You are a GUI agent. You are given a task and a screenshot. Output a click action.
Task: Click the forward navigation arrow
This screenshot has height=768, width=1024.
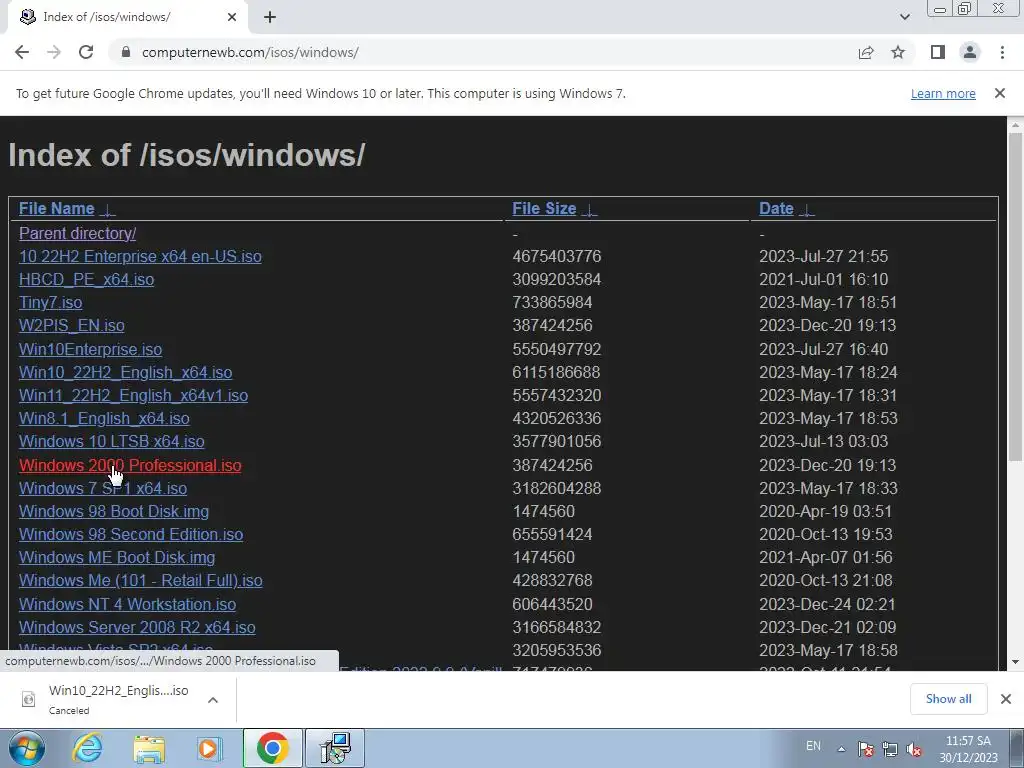54,52
